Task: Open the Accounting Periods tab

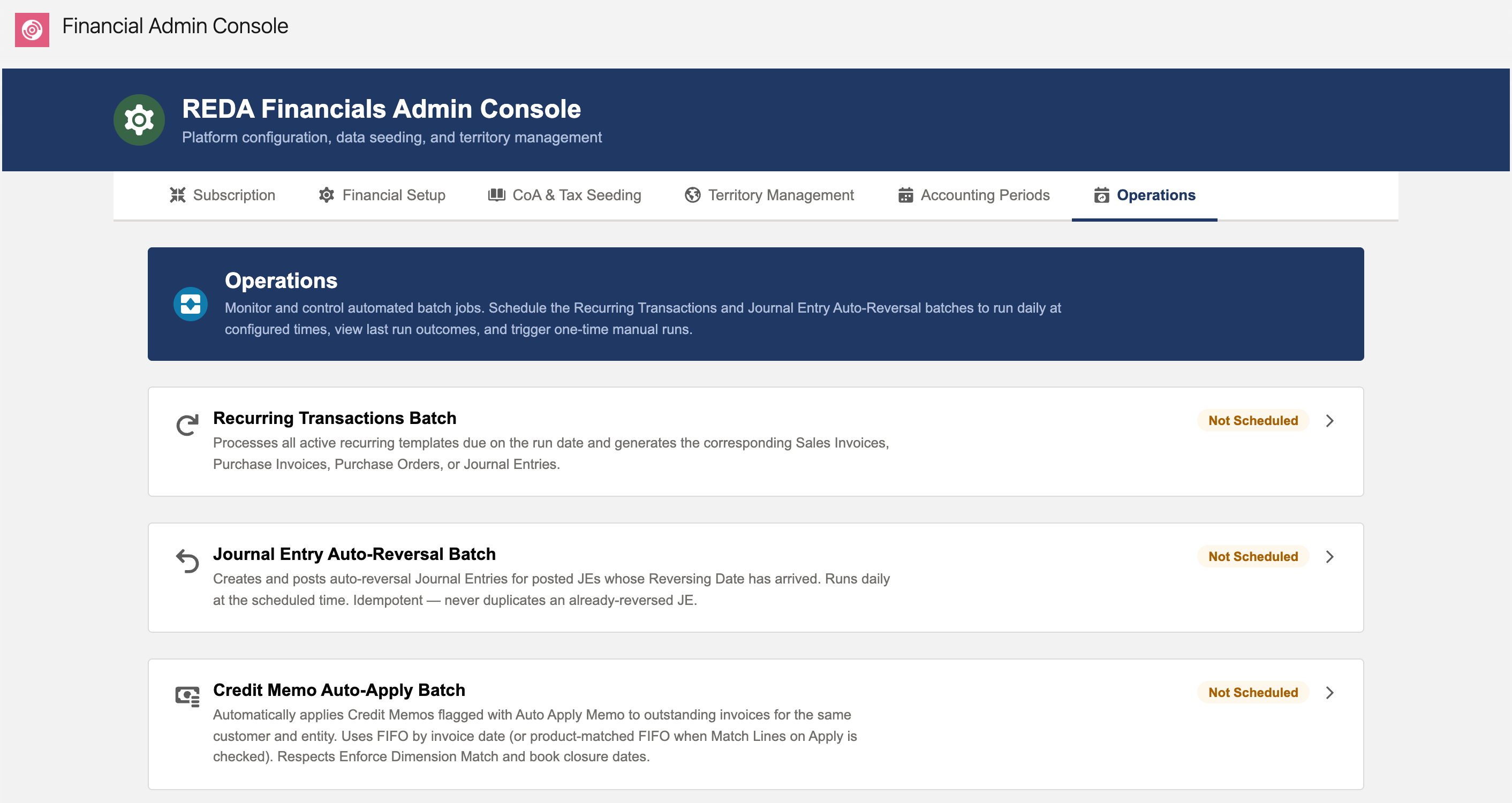Action: (x=974, y=195)
